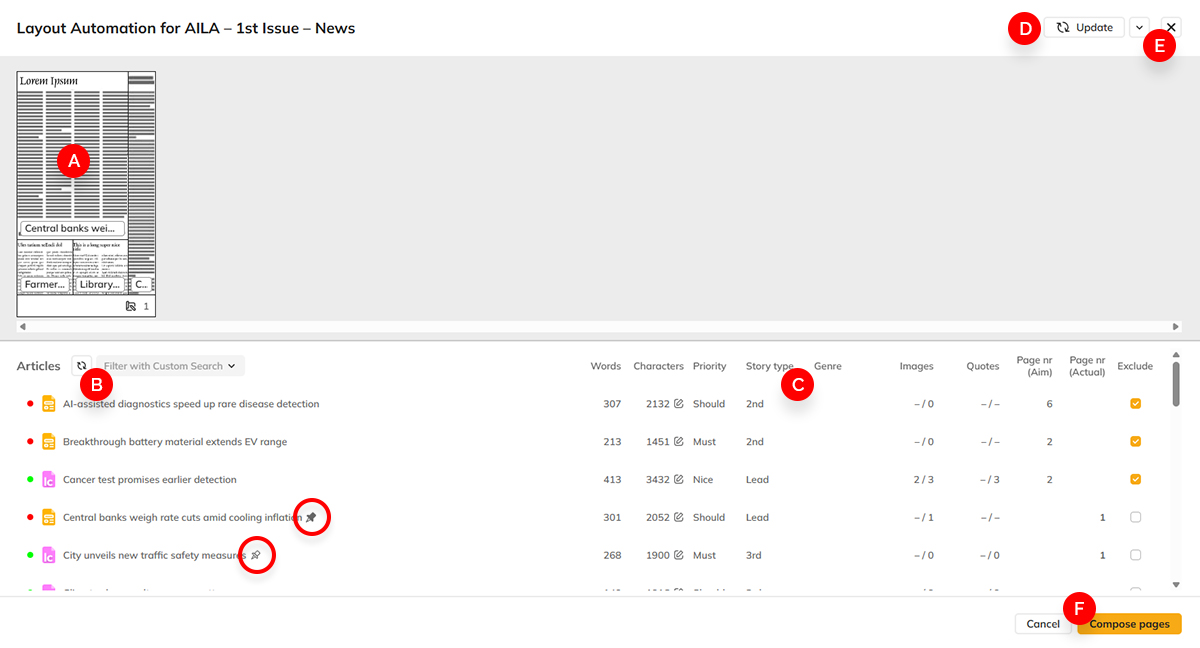Select the Farmer... article label on page preview
The height and width of the screenshot is (648, 1200).
click(x=44, y=284)
